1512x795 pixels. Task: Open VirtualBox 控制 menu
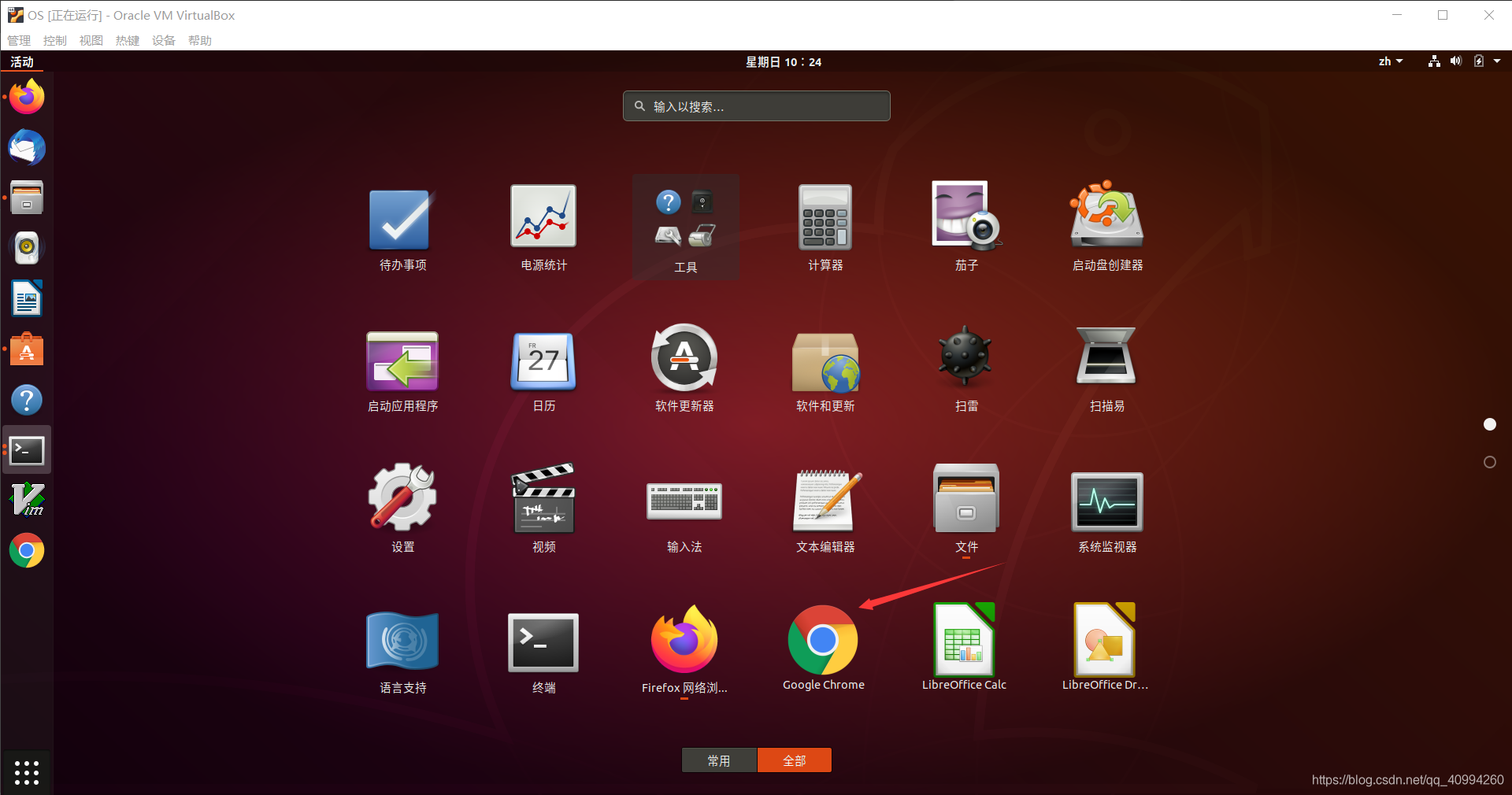pyautogui.click(x=55, y=40)
